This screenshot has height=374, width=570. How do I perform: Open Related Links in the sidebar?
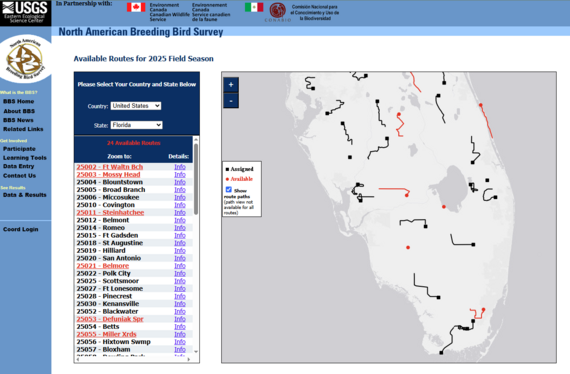tap(23, 129)
